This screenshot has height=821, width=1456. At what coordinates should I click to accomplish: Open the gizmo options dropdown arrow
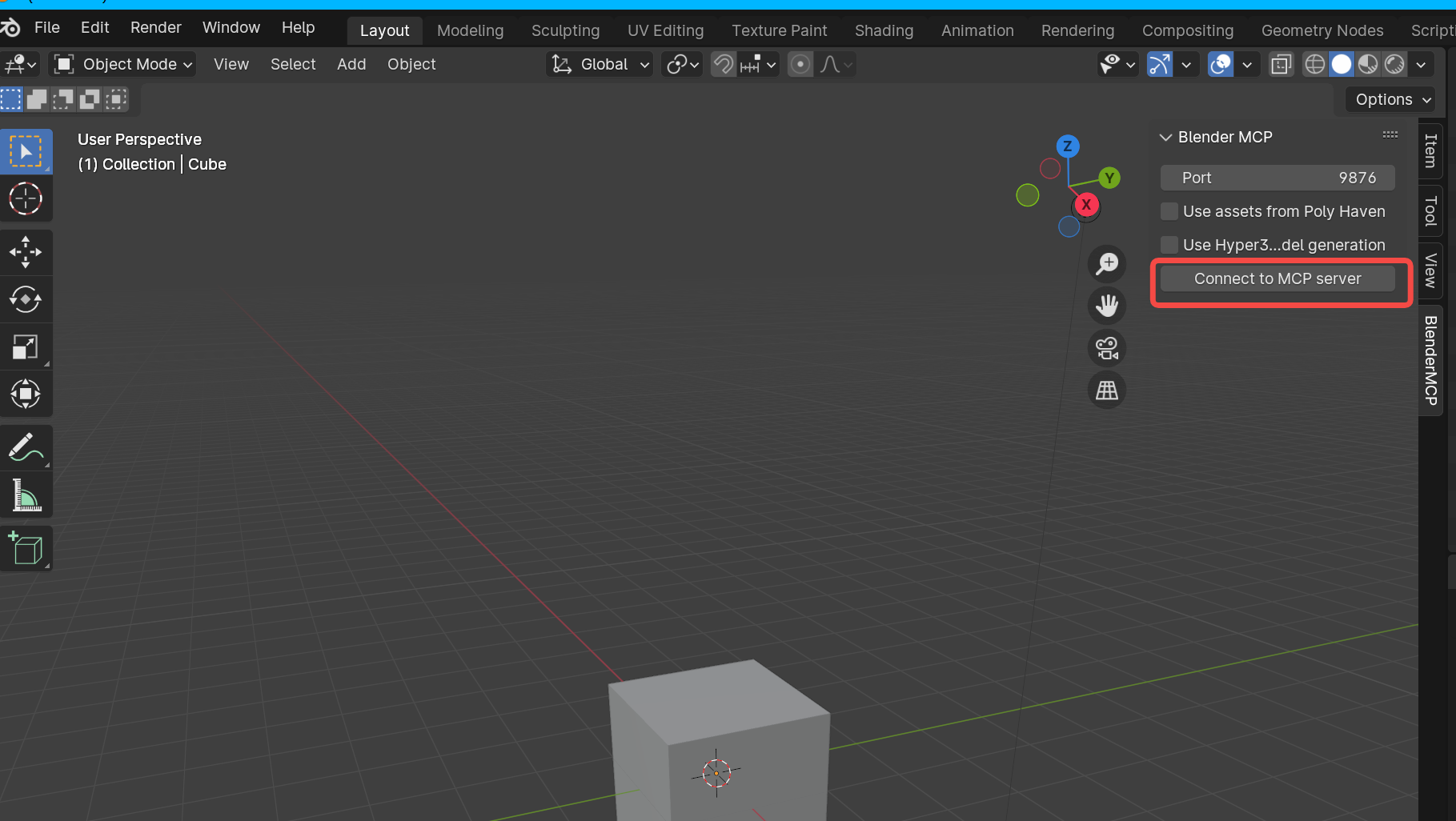[x=1186, y=64]
